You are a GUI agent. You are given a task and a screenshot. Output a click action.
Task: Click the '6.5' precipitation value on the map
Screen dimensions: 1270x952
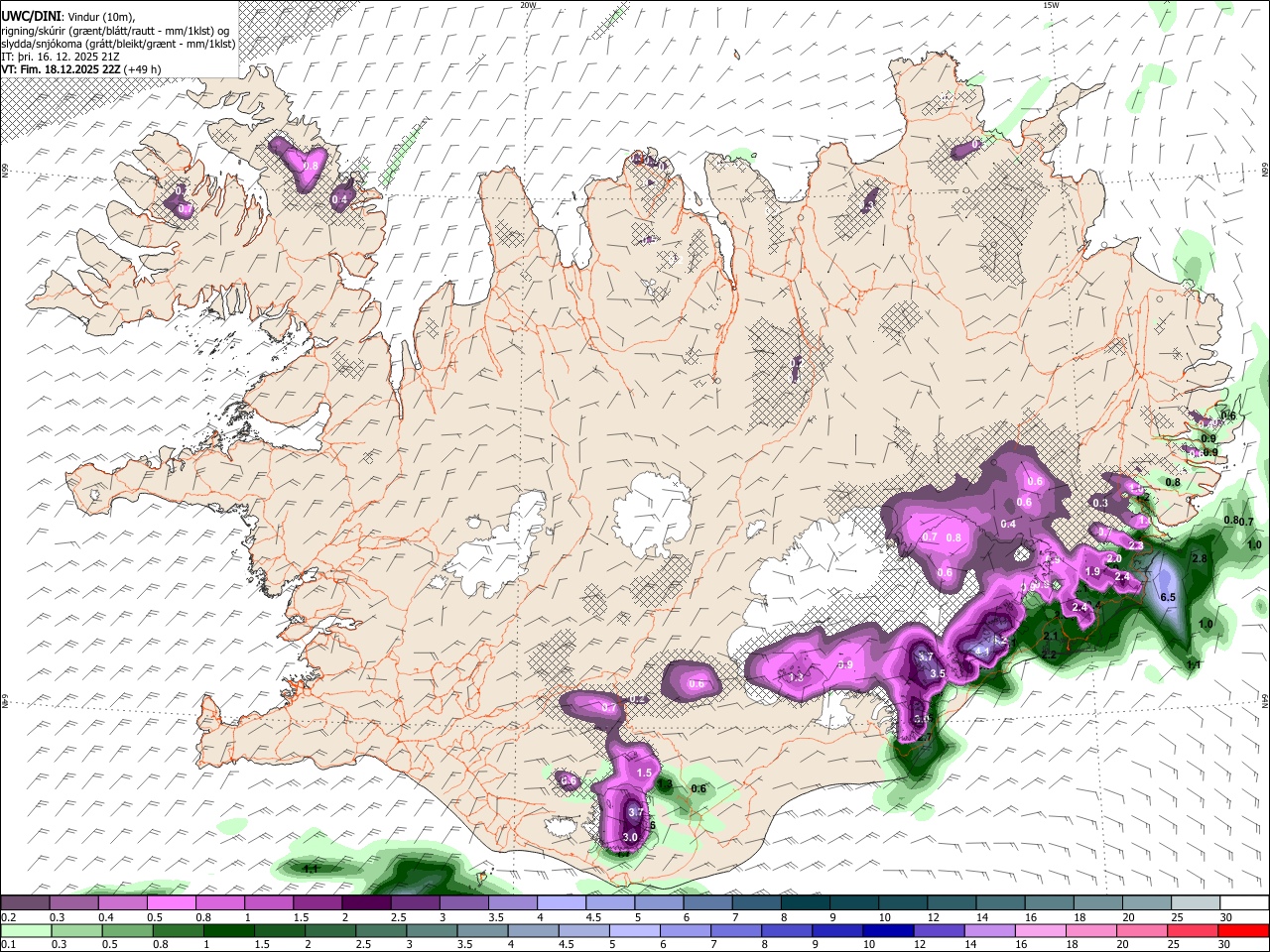pos(1168,597)
